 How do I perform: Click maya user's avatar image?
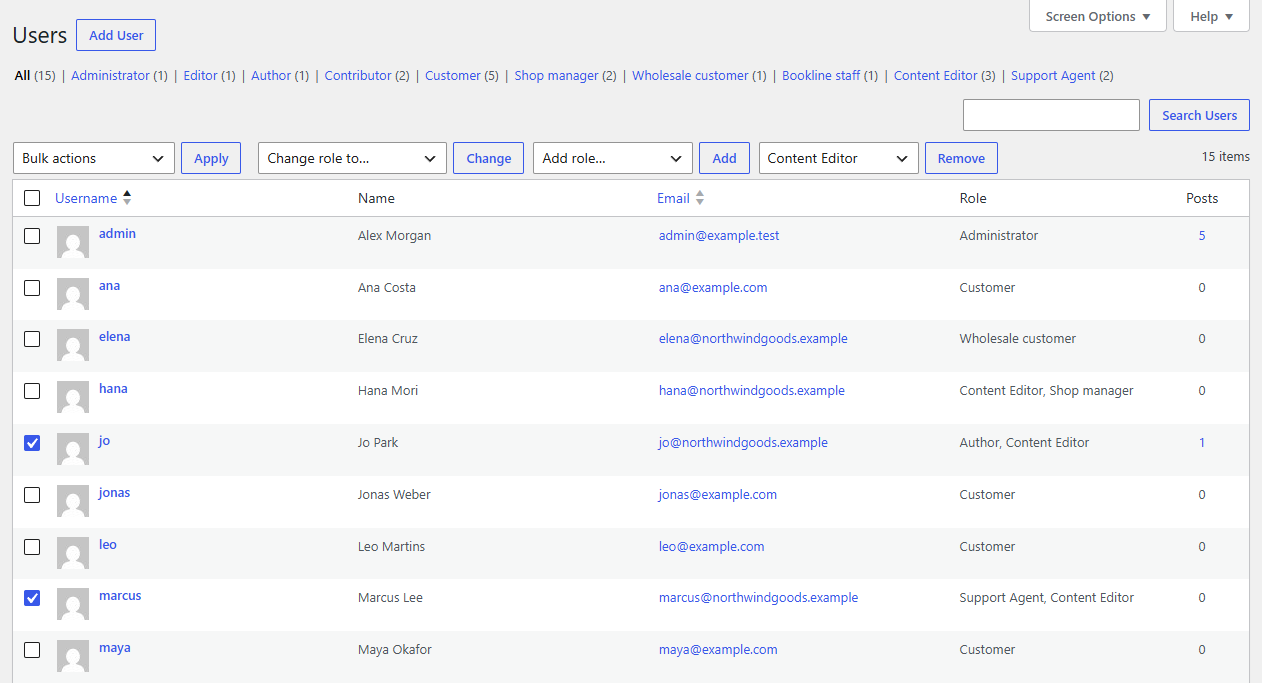click(x=73, y=656)
